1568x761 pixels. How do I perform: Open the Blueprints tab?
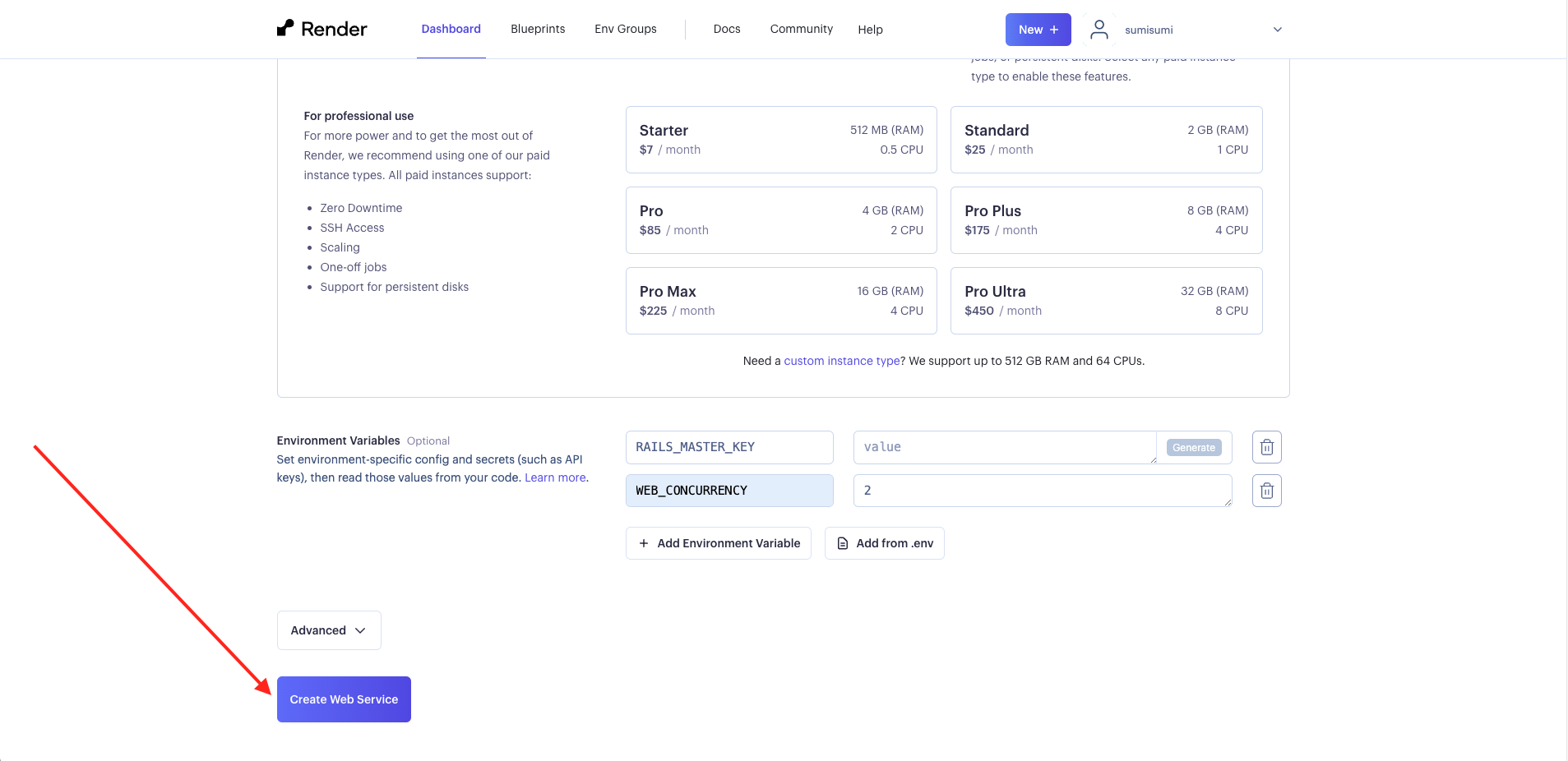538,29
